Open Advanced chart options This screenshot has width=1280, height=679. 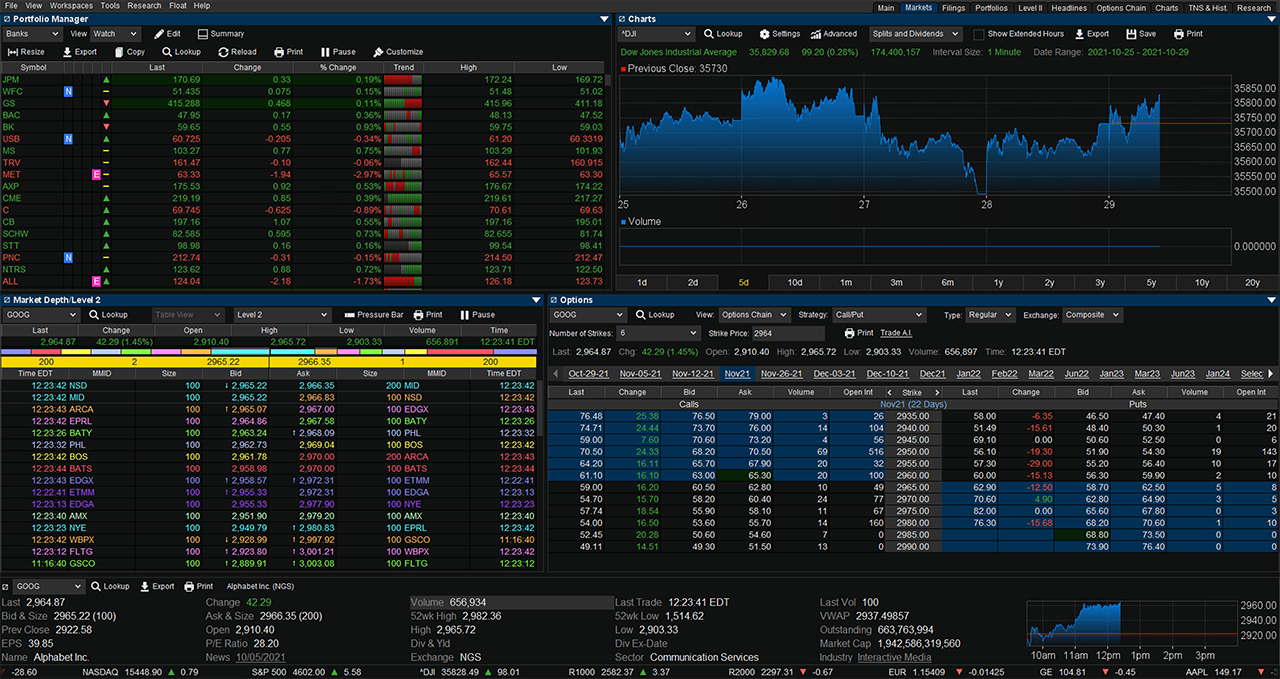pos(833,34)
